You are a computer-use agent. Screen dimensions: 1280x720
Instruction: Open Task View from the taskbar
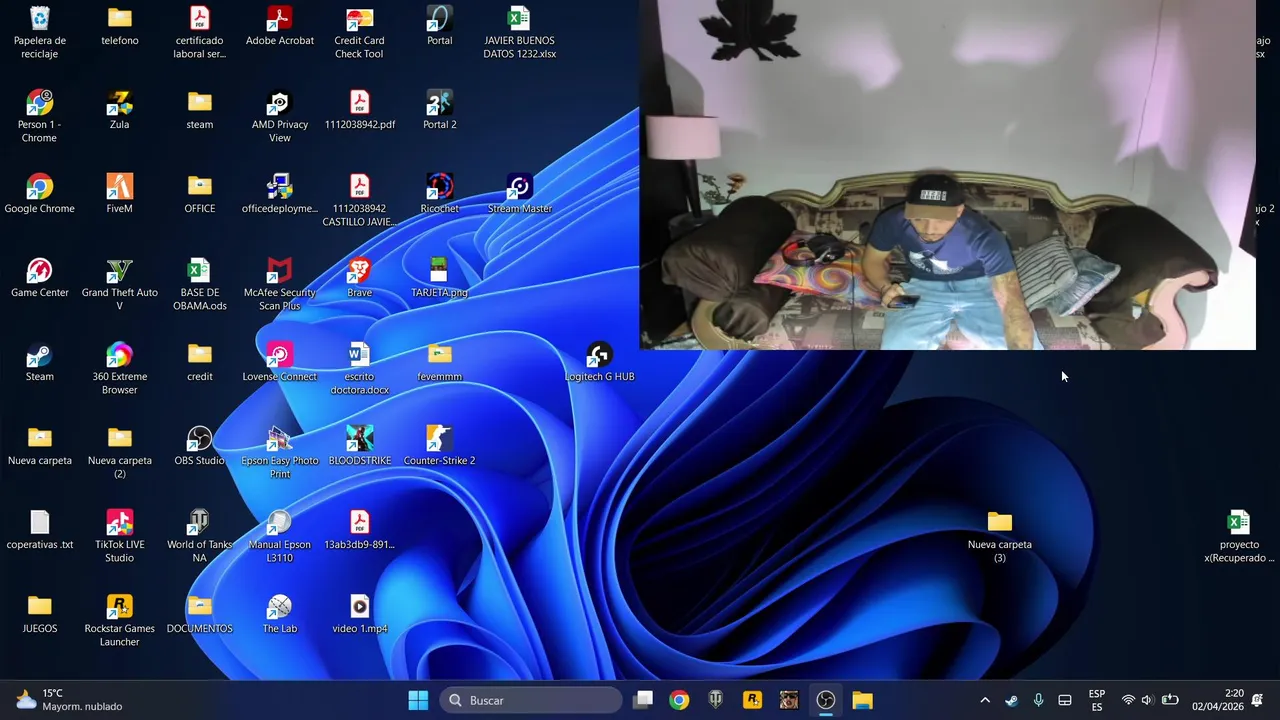[643, 700]
